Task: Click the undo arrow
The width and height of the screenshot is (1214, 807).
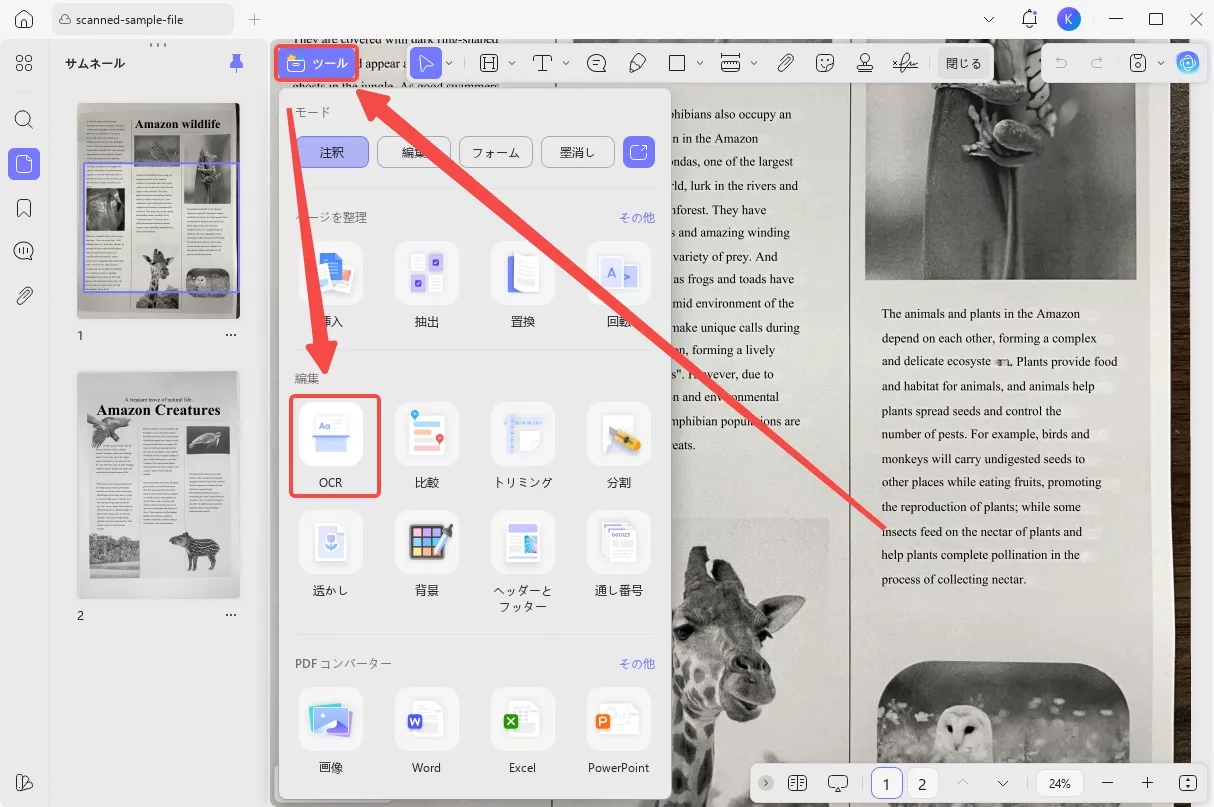Action: [1061, 63]
